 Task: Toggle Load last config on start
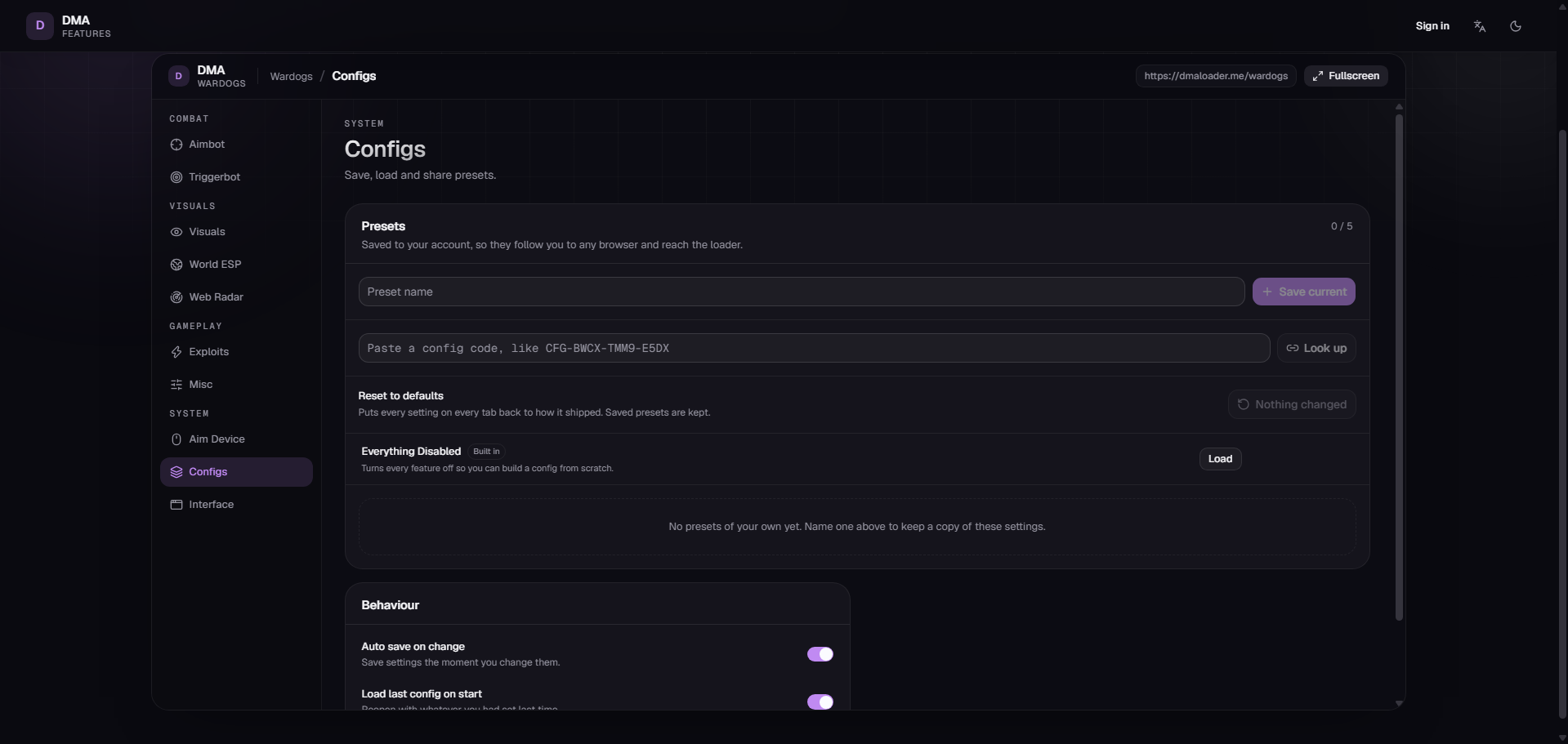tap(820, 702)
